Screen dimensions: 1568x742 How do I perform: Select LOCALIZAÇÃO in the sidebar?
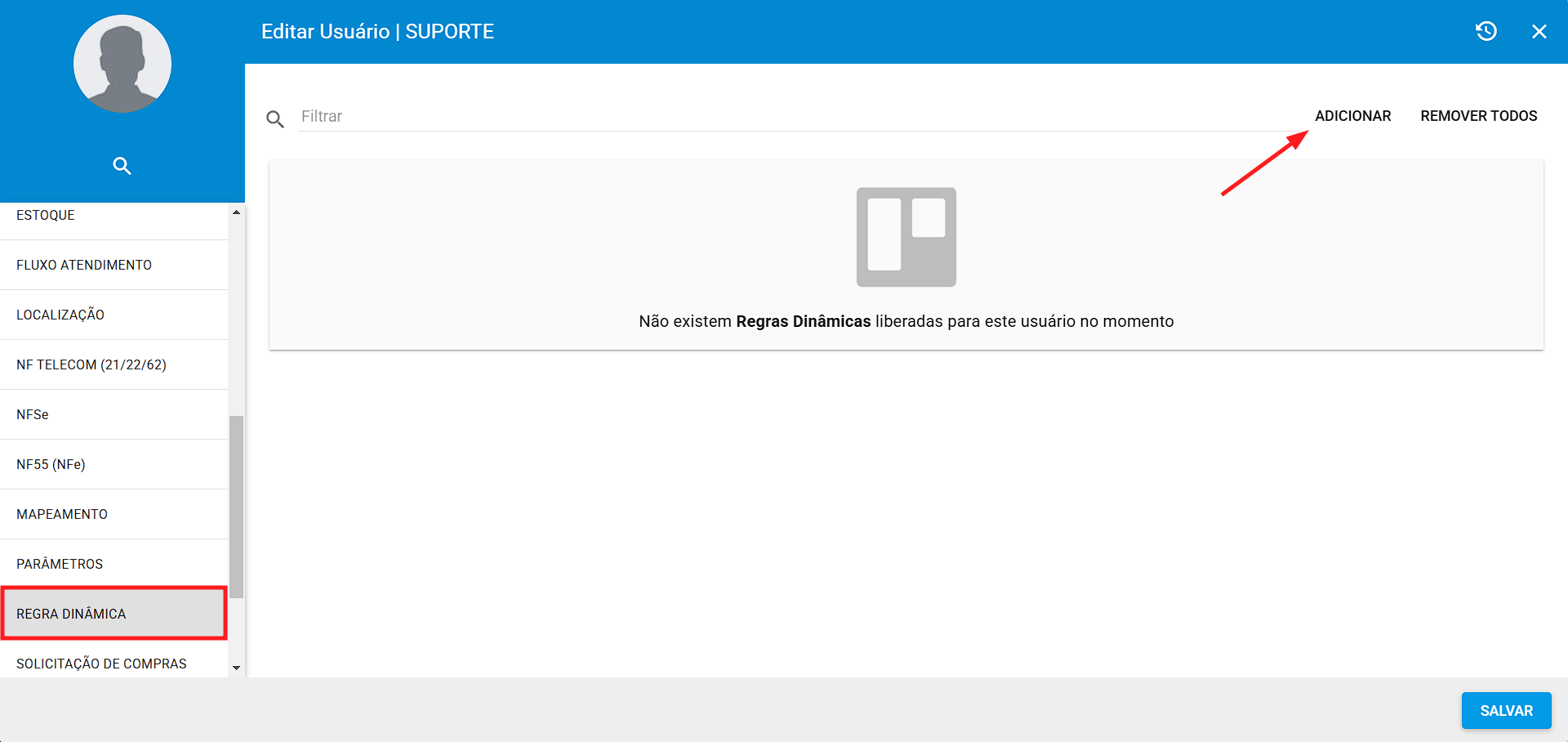[x=114, y=315]
